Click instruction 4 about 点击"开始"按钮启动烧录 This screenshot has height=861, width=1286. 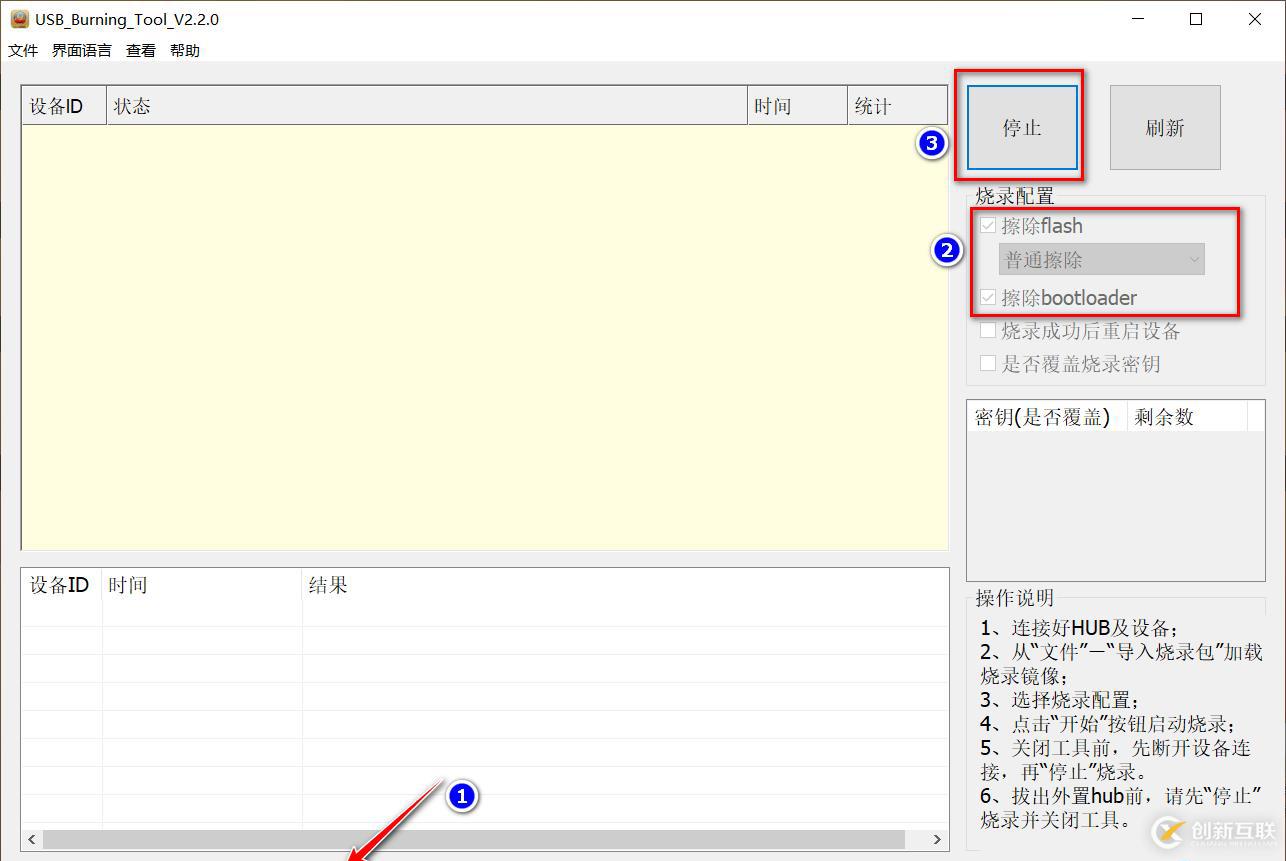tap(1108, 724)
